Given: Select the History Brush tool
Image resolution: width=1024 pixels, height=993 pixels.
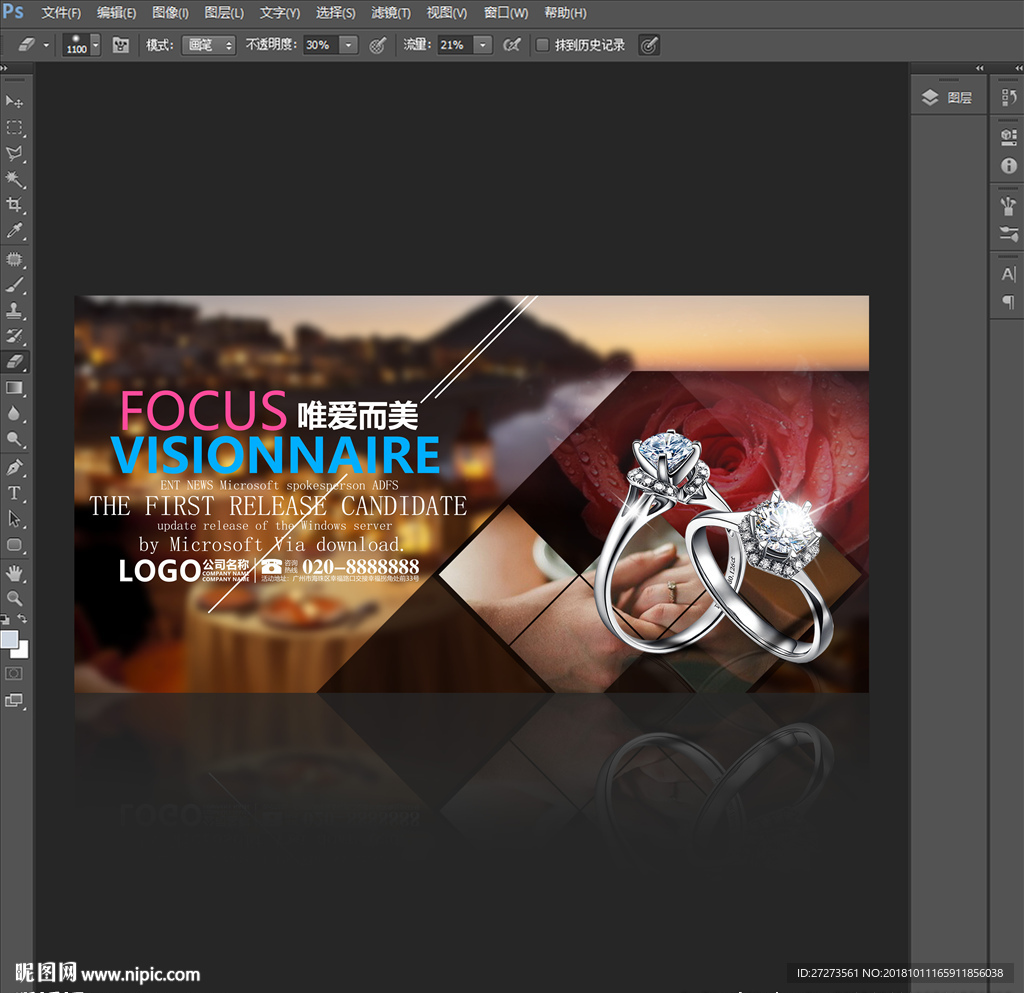Looking at the screenshot, I should point(14,336).
